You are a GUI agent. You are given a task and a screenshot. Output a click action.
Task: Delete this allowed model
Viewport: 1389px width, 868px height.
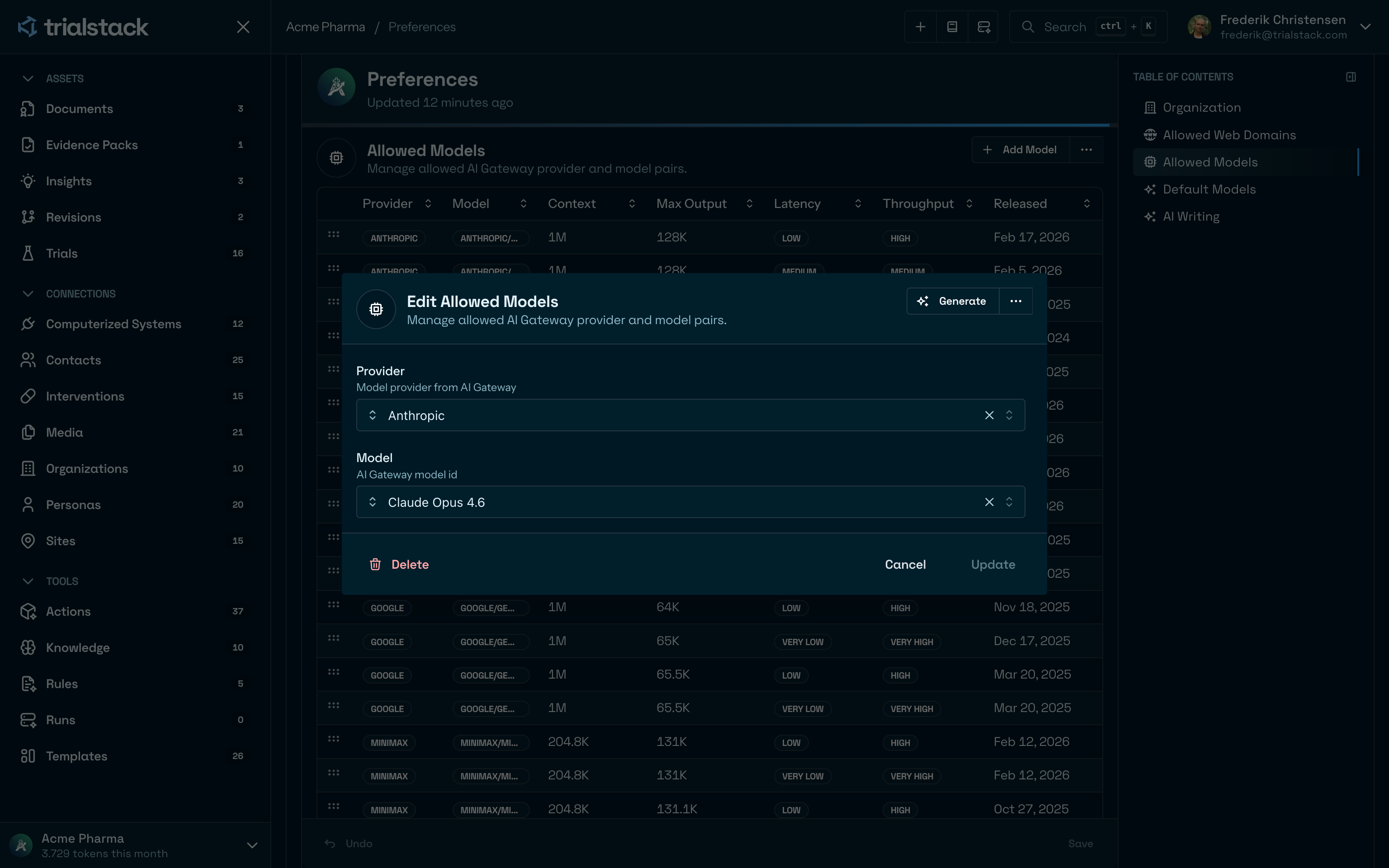click(x=400, y=565)
